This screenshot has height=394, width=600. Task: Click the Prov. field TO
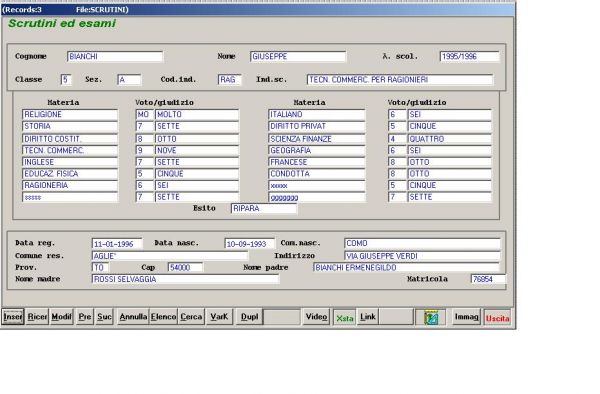pyautogui.click(x=100, y=267)
